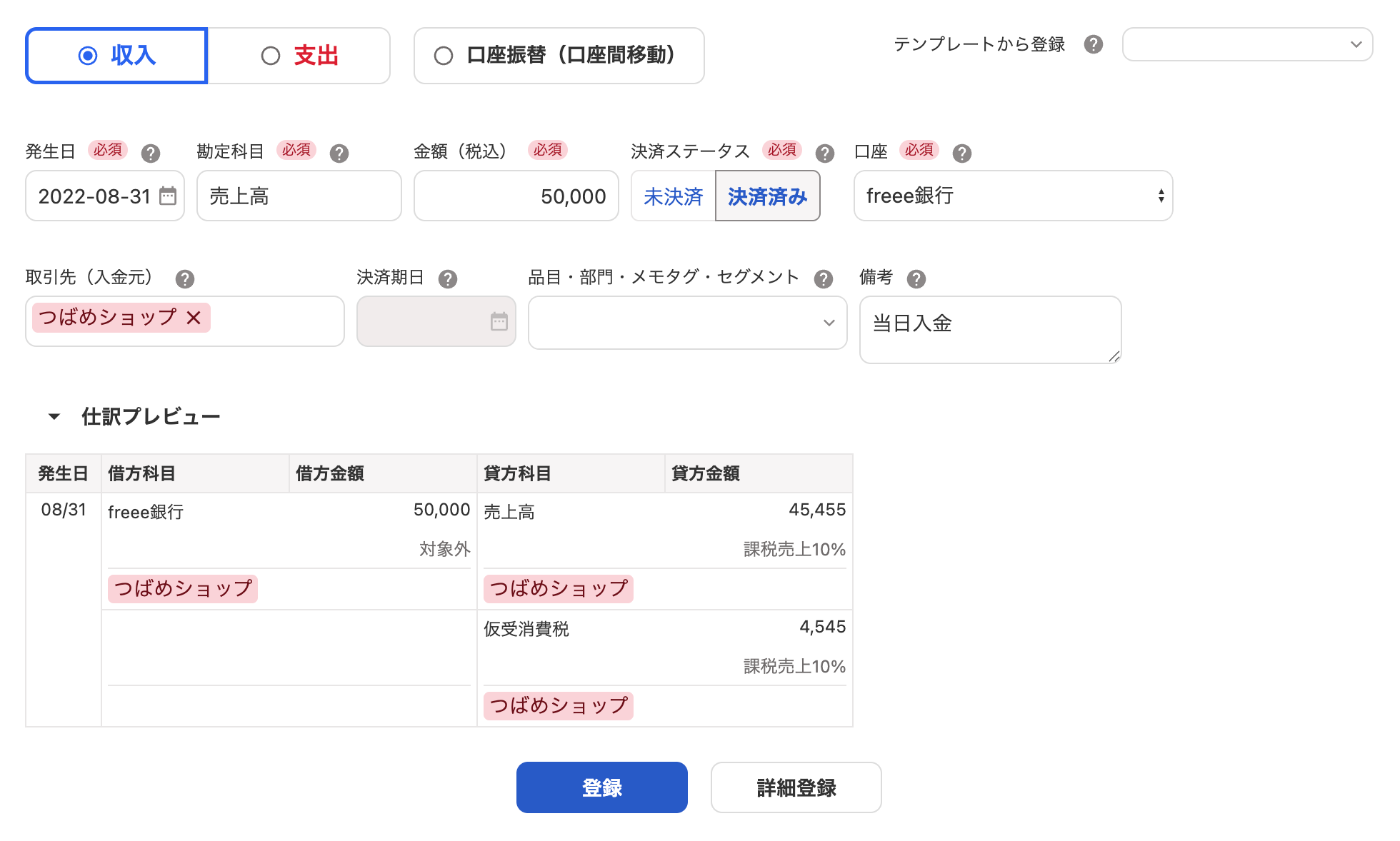1400x841 pixels.
Task: Click the freee銀行 debit account cell
Action: [x=146, y=512]
